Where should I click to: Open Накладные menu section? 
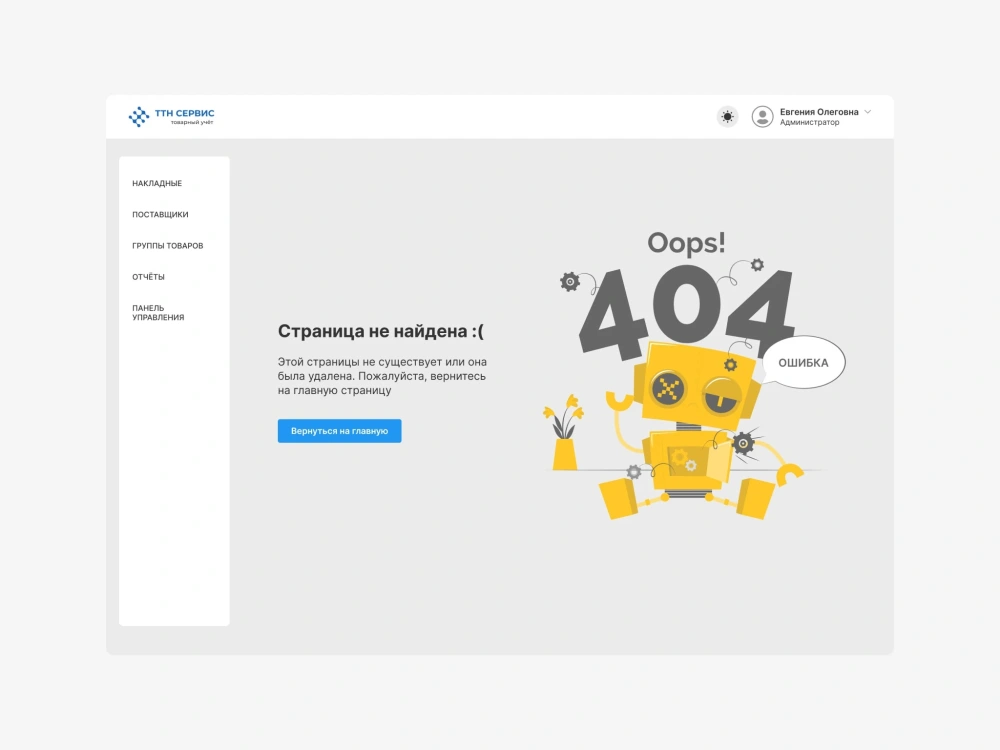pyautogui.click(x=157, y=183)
